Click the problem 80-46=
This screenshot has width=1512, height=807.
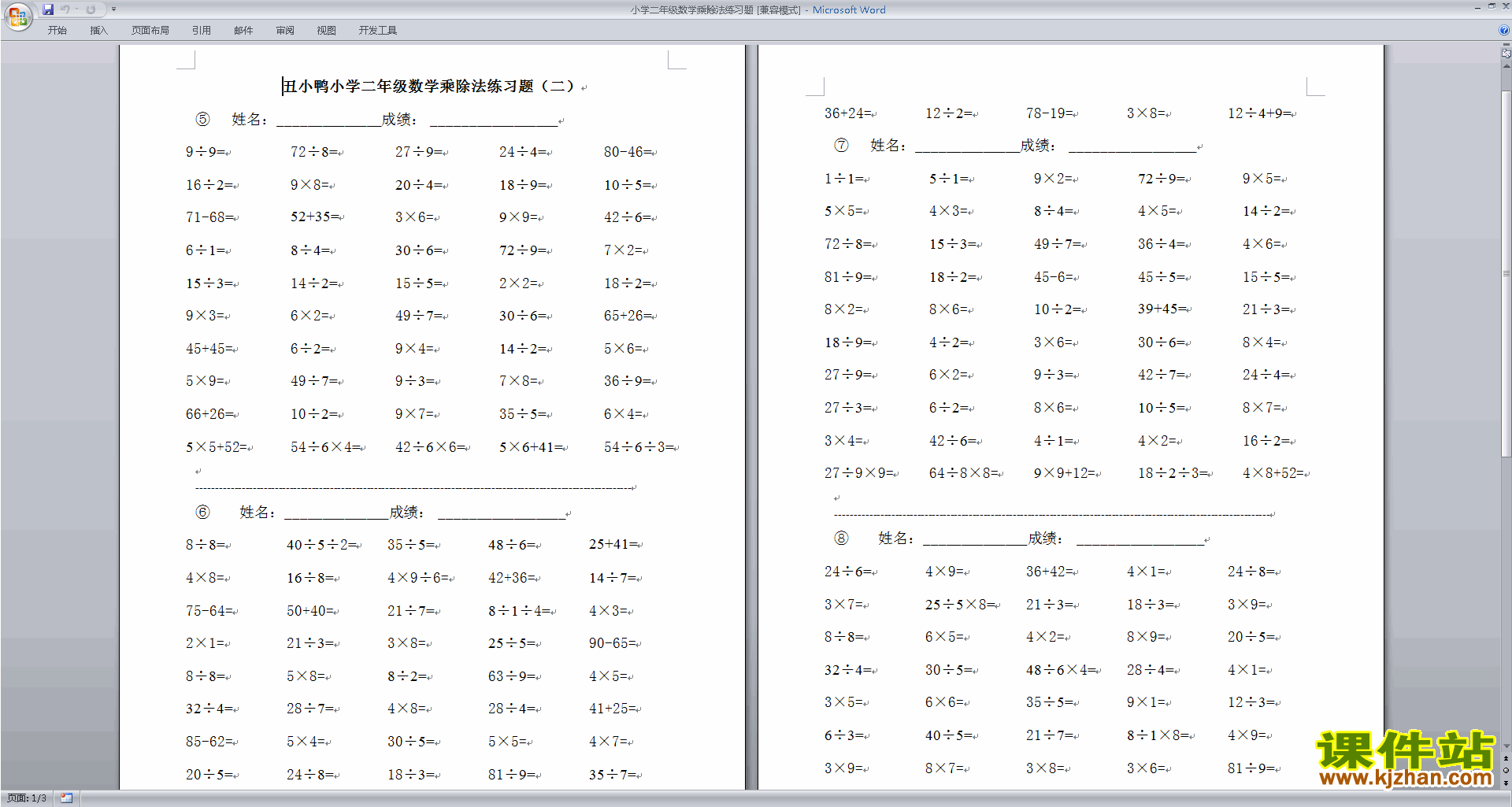pyautogui.click(x=628, y=152)
